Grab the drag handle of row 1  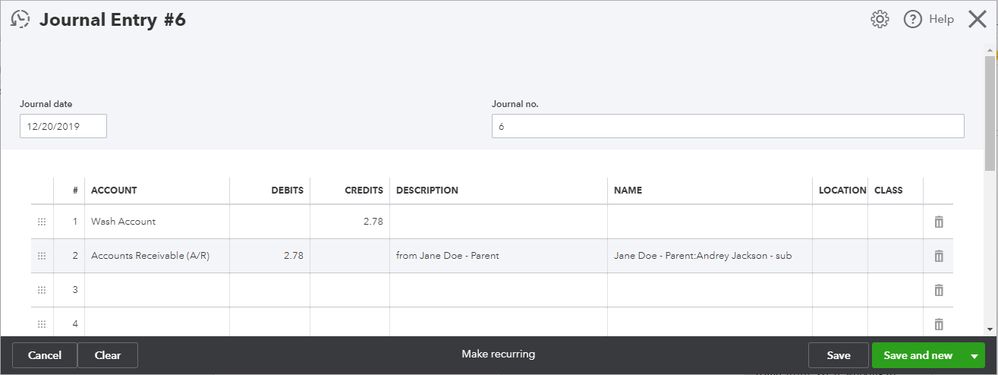[42, 222]
